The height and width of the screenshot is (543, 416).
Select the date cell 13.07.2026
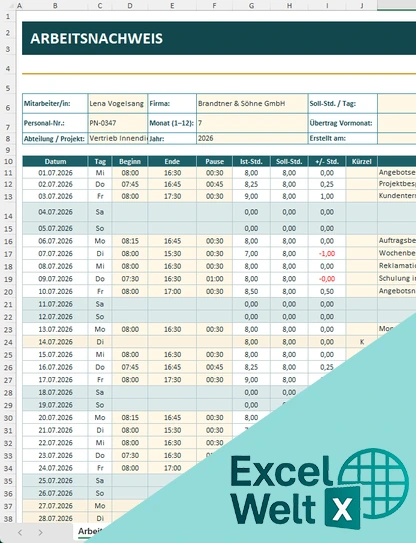click(x=55, y=329)
